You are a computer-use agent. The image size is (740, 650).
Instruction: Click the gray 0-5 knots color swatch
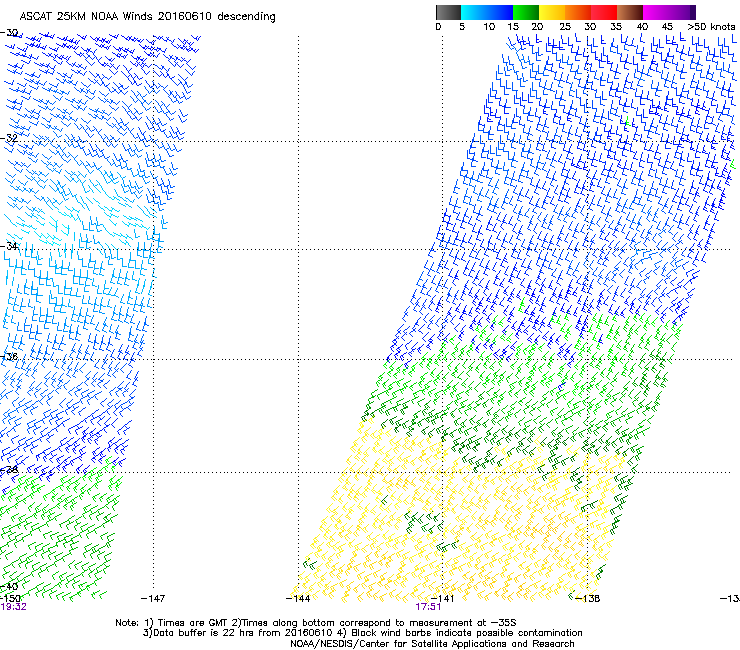448,12
